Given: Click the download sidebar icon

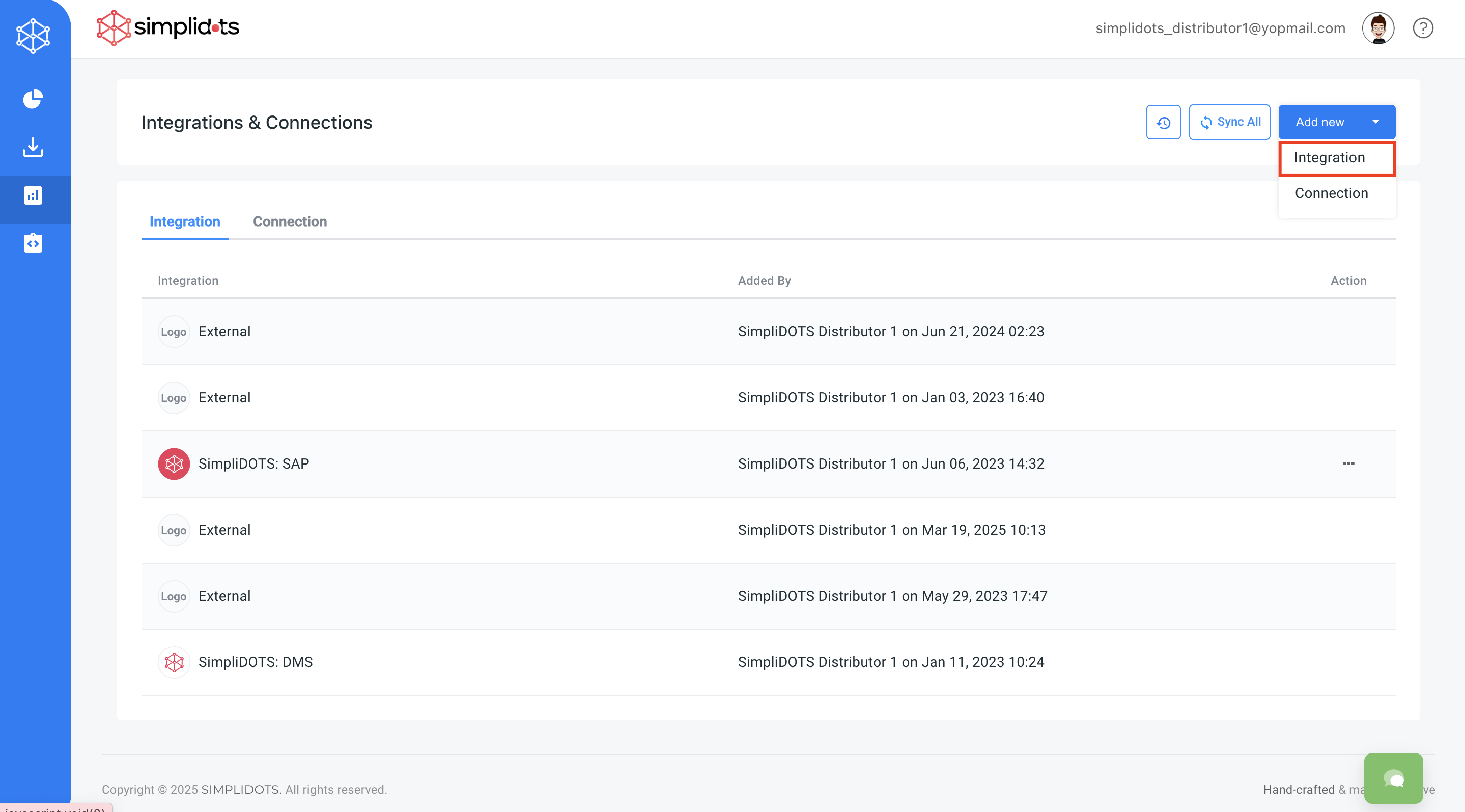Looking at the screenshot, I should (x=33, y=147).
